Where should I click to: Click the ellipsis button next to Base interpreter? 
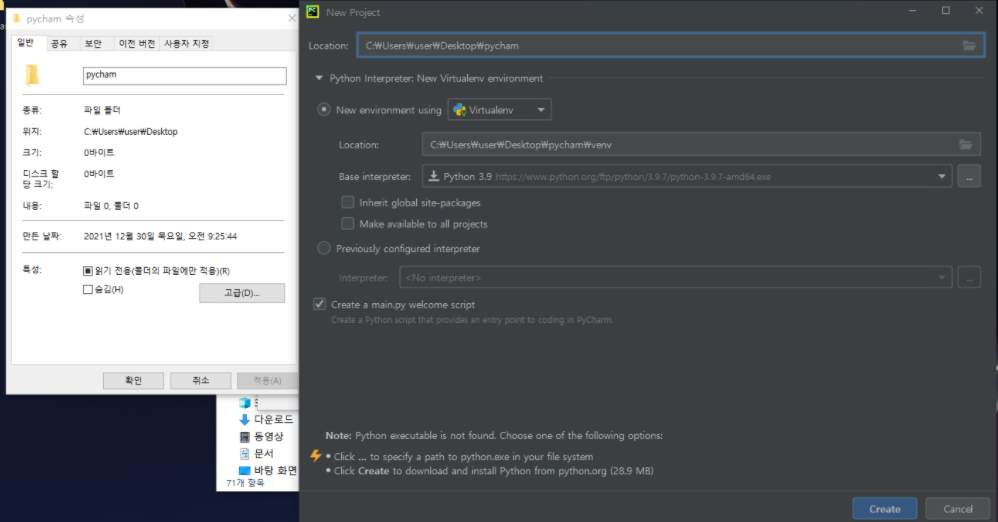[x=969, y=176]
